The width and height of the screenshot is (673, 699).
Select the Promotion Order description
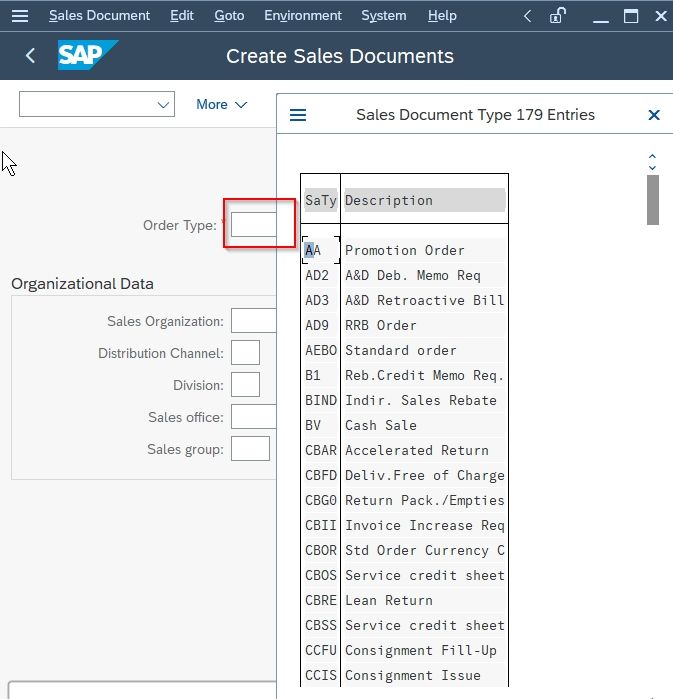[405, 251]
